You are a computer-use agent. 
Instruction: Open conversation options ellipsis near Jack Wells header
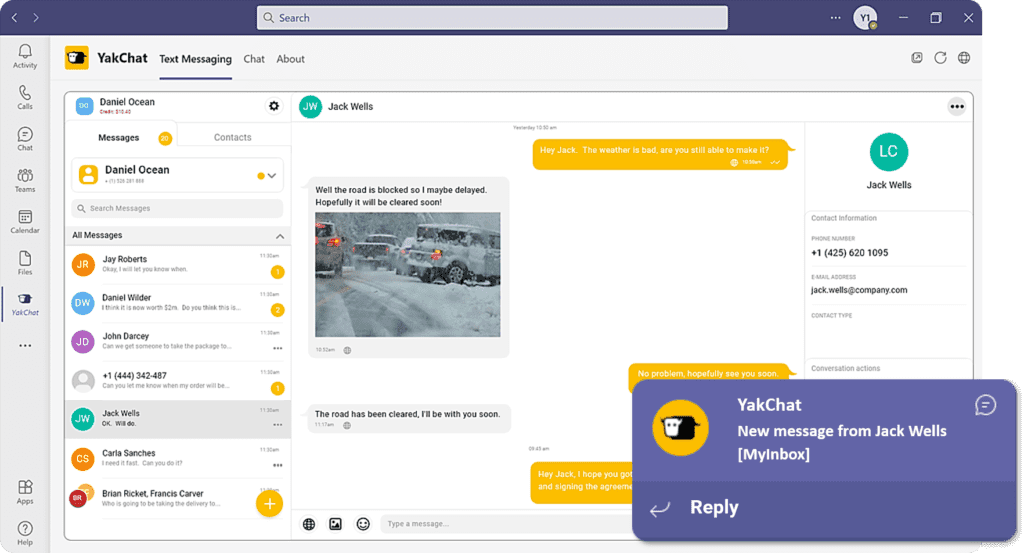[x=957, y=106]
